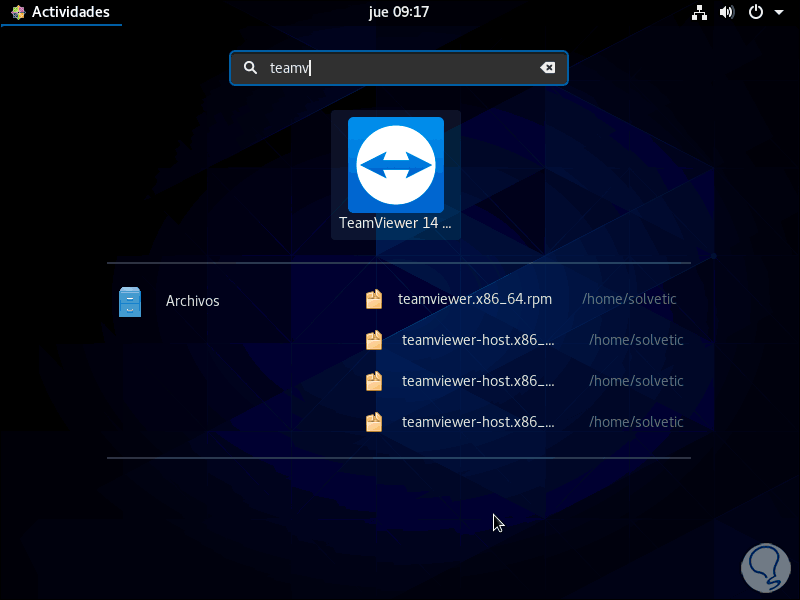Clear the search field with backspace icon
The width and height of the screenshot is (800, 600).
547,67
